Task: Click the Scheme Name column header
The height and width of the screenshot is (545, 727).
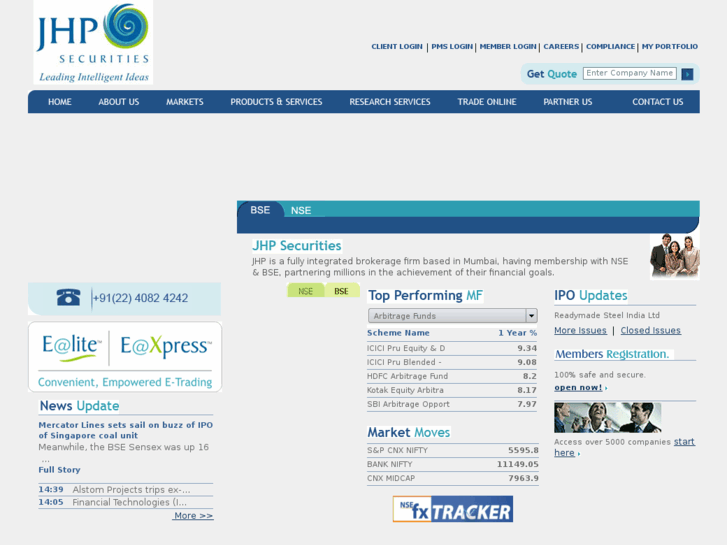Action: (398, 333)
